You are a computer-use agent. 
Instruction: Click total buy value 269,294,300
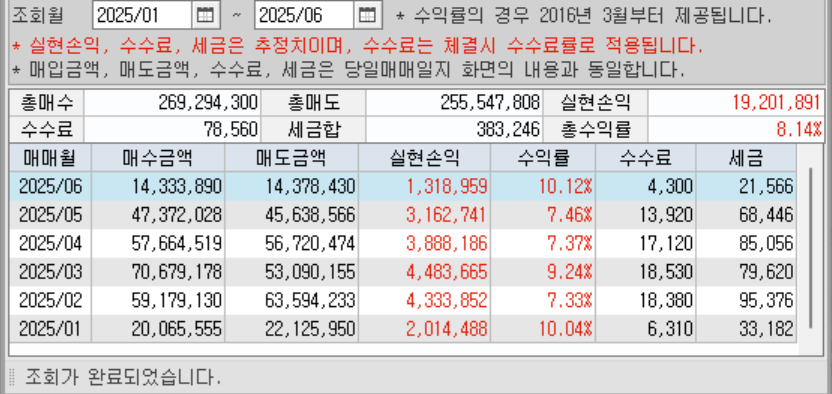[208, 102]
